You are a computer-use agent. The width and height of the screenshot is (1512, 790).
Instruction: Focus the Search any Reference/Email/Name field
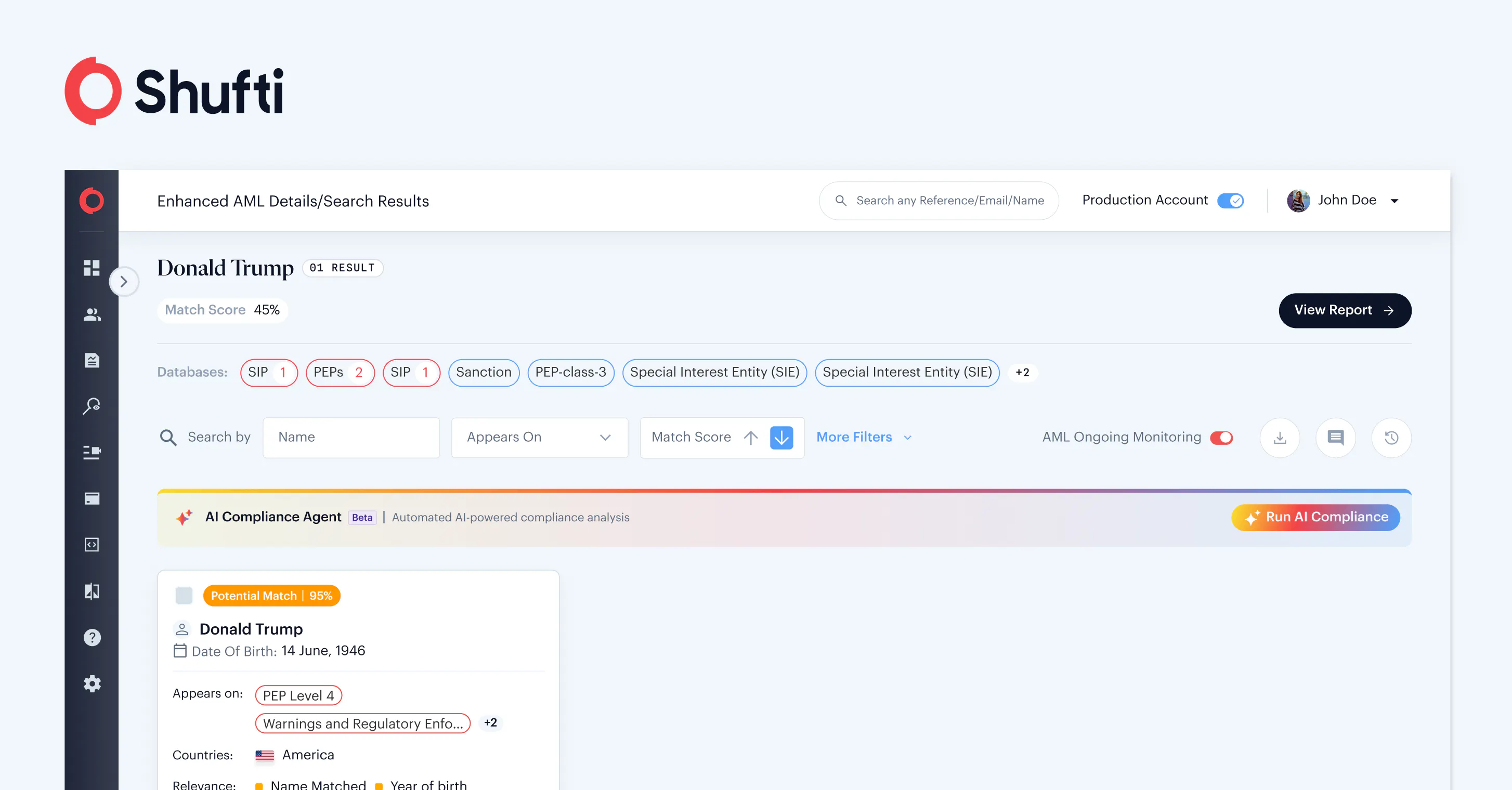pyautogui.click(x=939, y=201)
